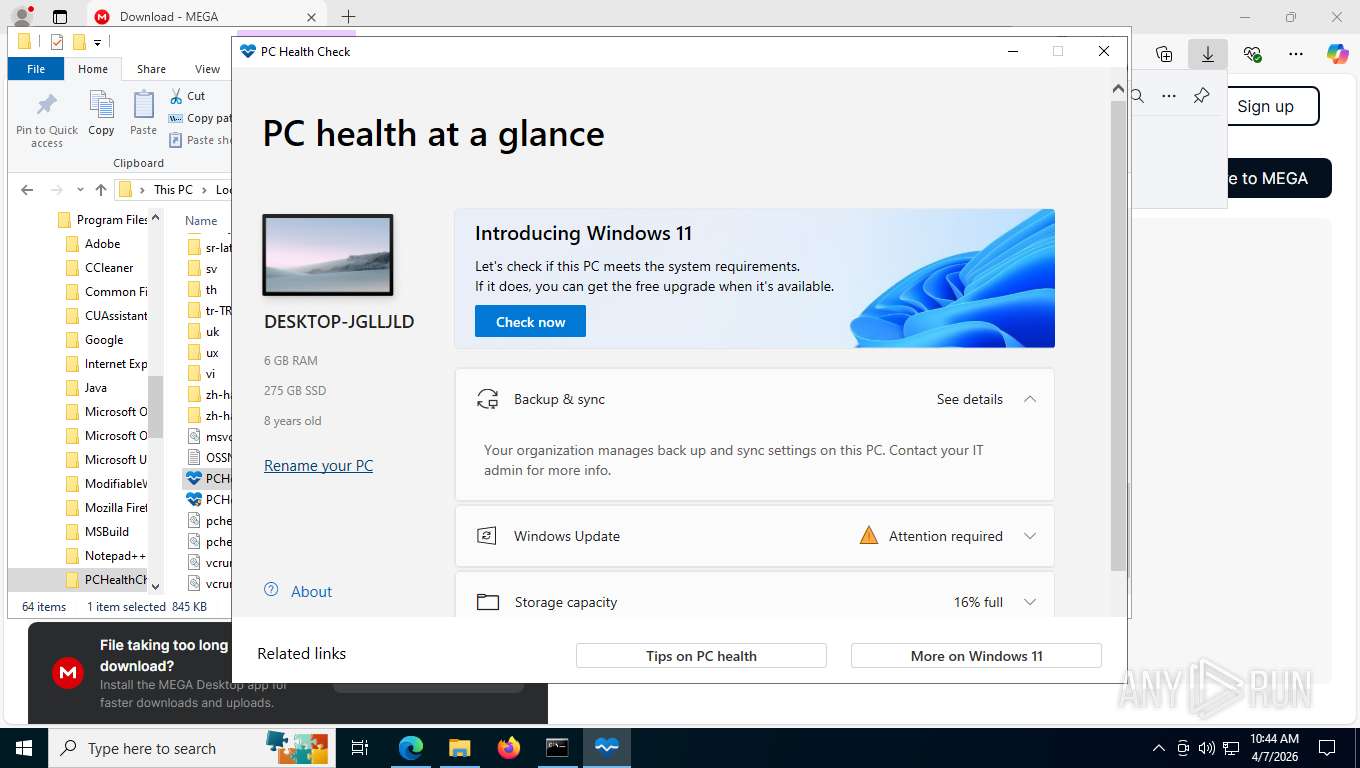Click the Storage capacity folder icon

click(x=487, y=602)
